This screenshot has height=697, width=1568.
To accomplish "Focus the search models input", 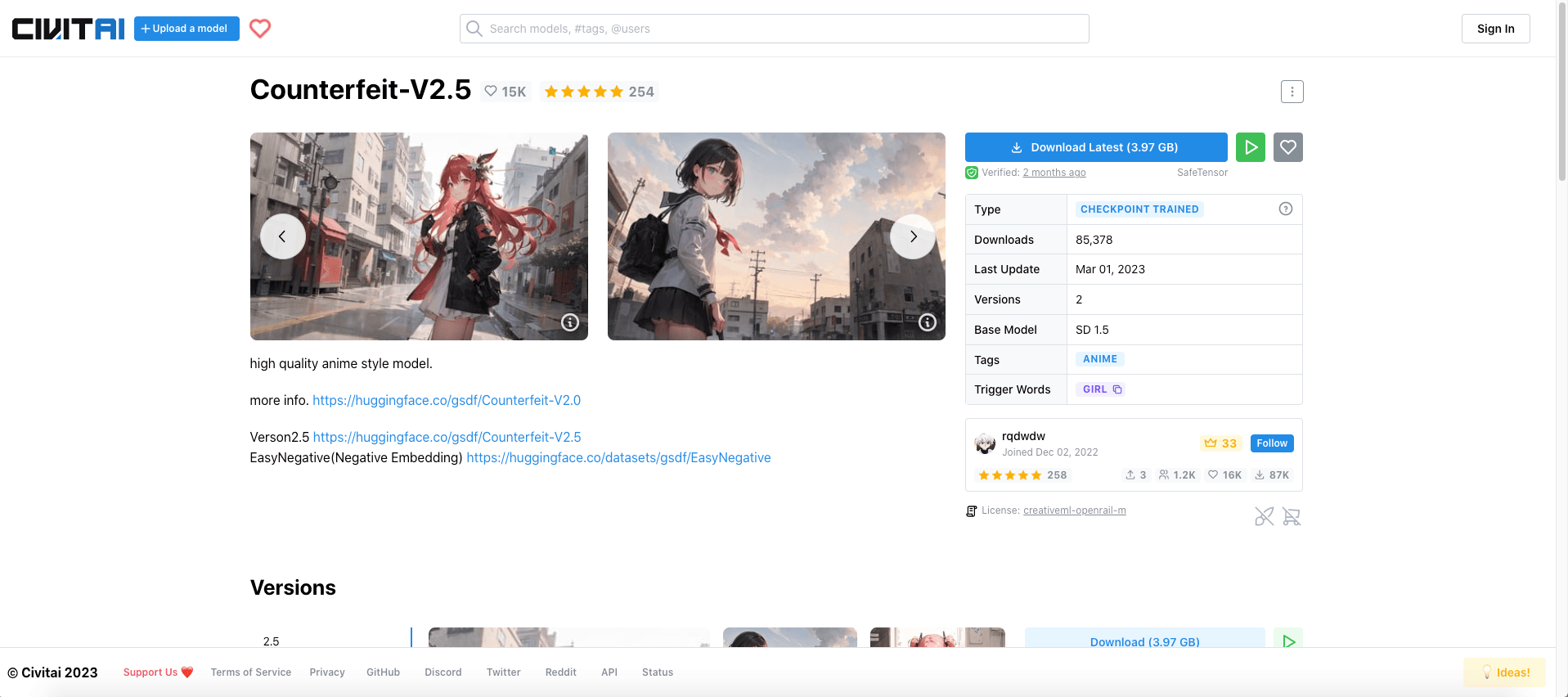I will coord(774,29).
